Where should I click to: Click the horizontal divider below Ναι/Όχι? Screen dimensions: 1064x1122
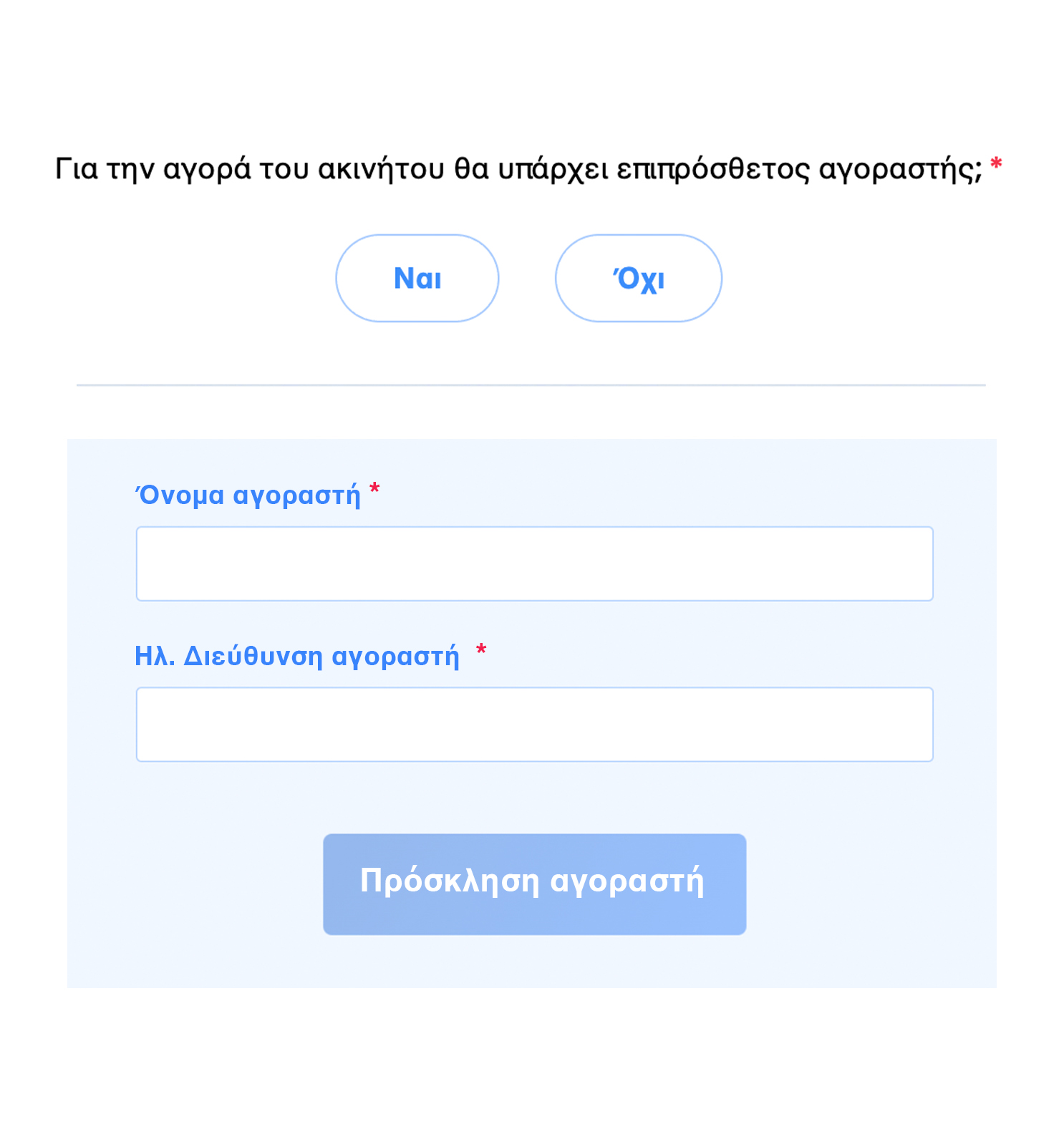(531, 385)
